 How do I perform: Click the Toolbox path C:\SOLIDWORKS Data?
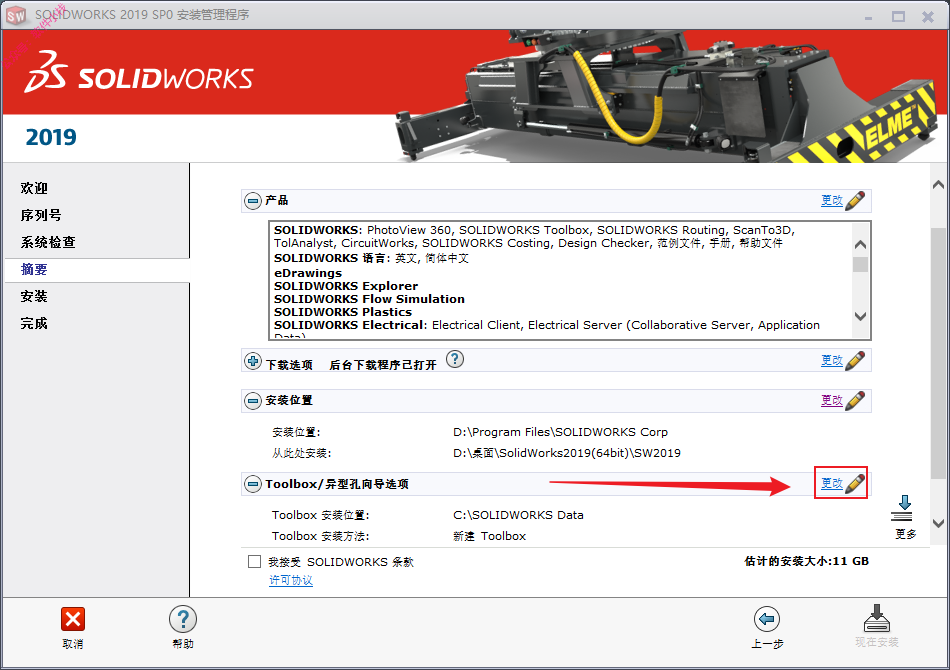[x=518, y=515]
